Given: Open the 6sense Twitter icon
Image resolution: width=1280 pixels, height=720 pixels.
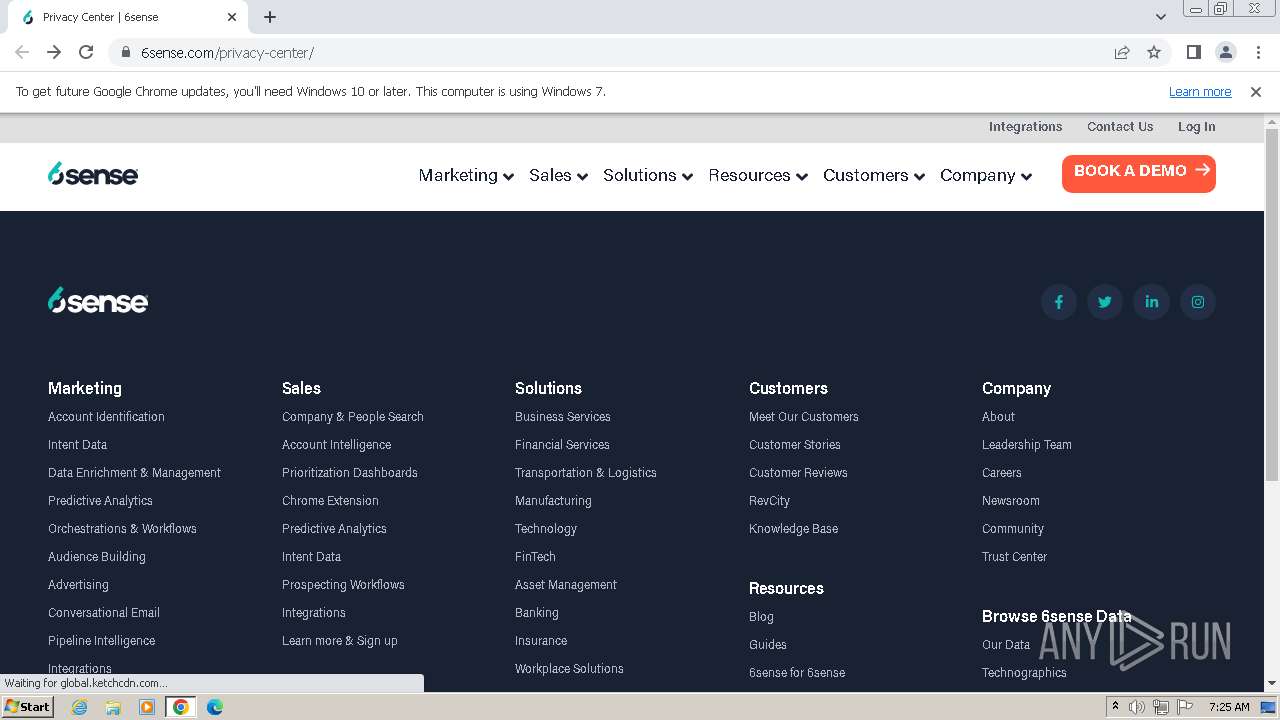Looking at the screenshot, I should click(x=1105, y=302).
